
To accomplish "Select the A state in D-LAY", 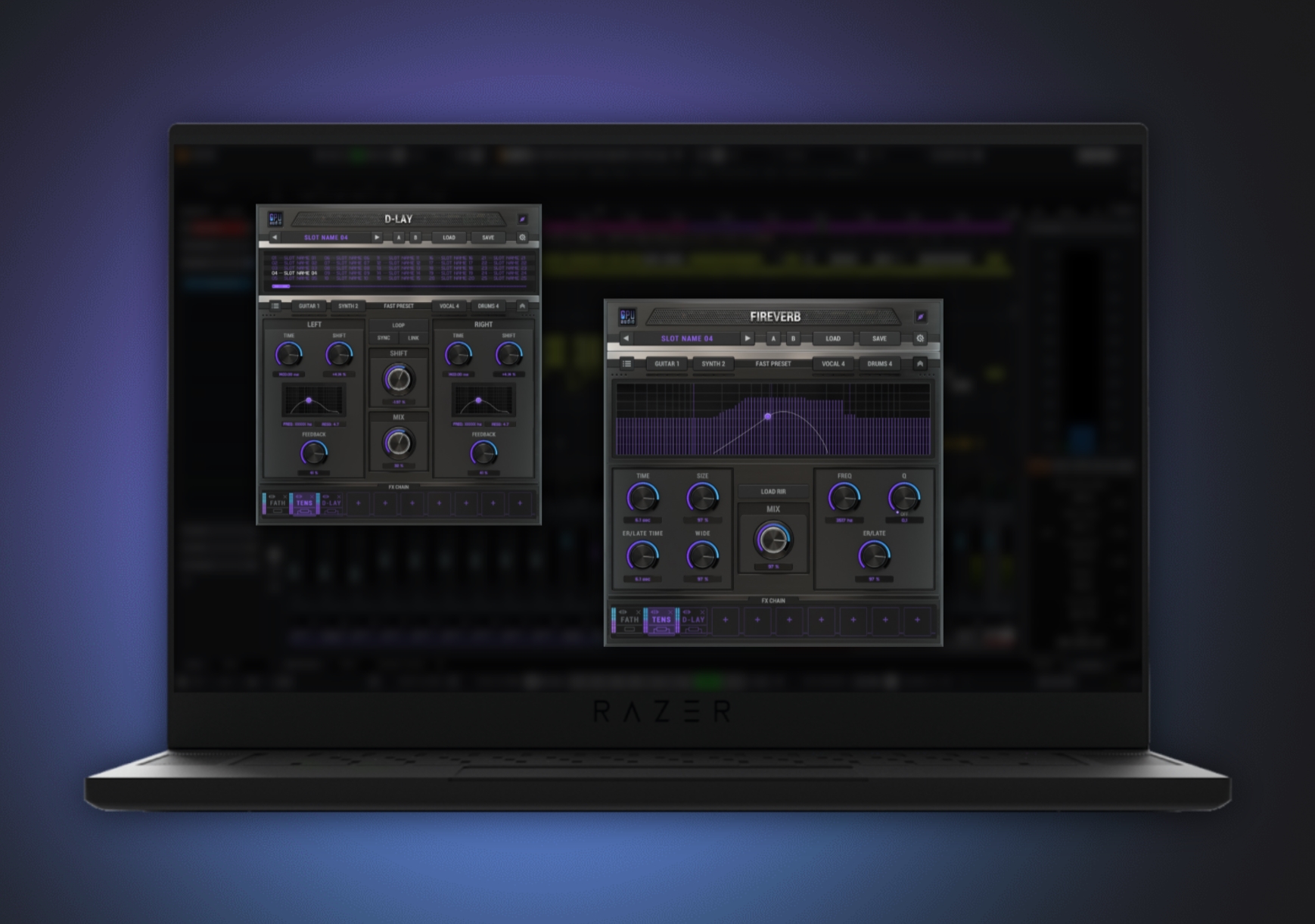I will 399,238.
